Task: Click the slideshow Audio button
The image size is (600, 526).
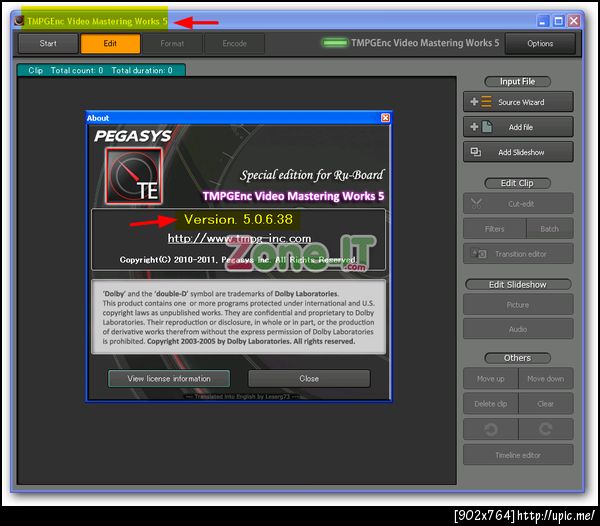Action: [x=518, y=329]
